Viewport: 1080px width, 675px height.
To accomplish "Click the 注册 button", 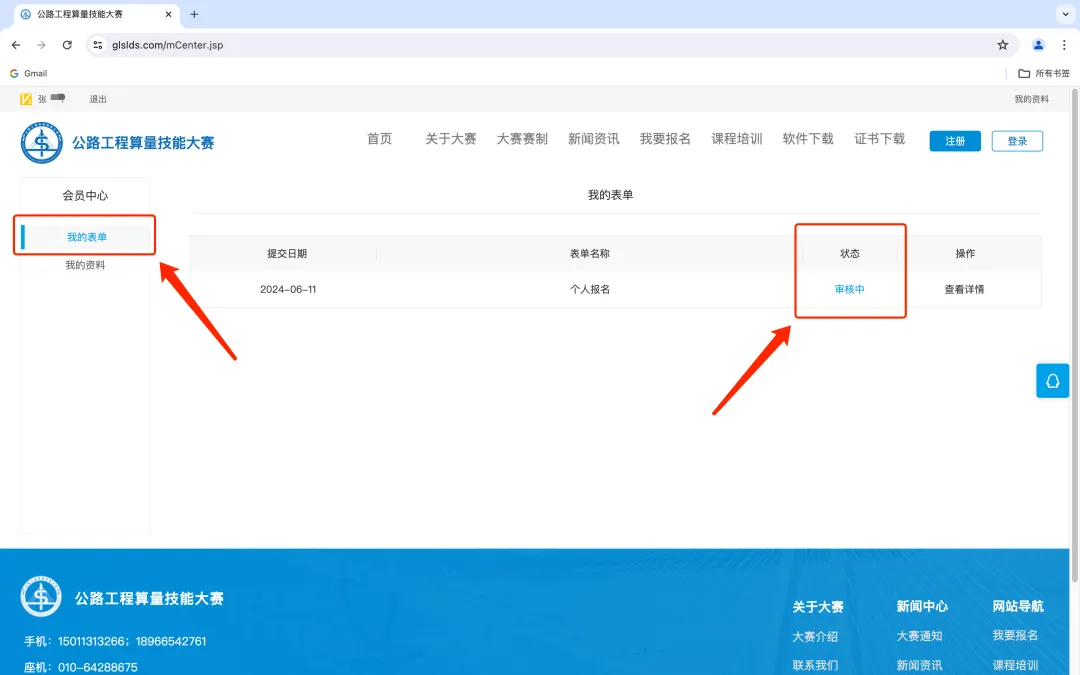I will (954, 140).
